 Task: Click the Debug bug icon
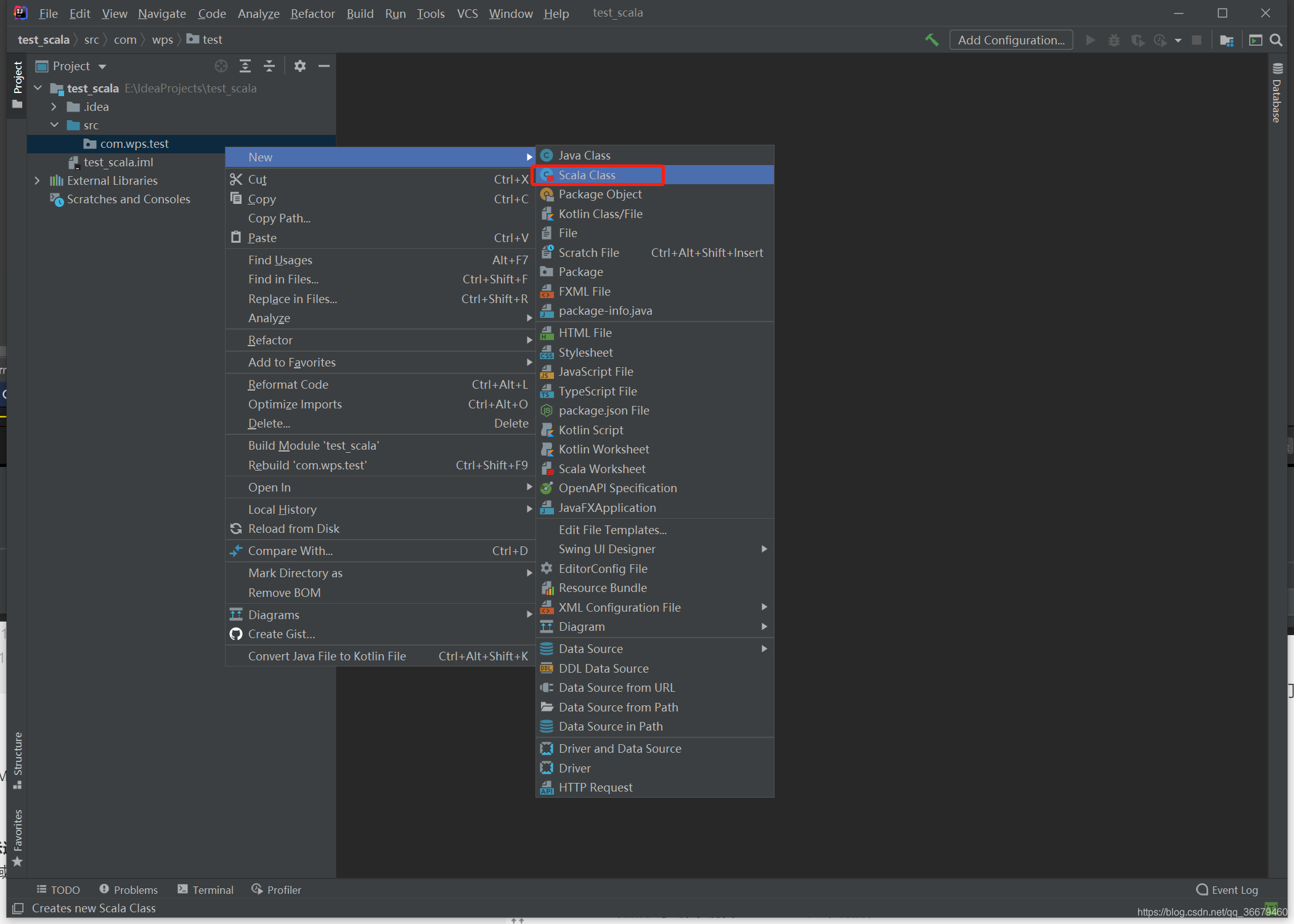point(1113,40)
